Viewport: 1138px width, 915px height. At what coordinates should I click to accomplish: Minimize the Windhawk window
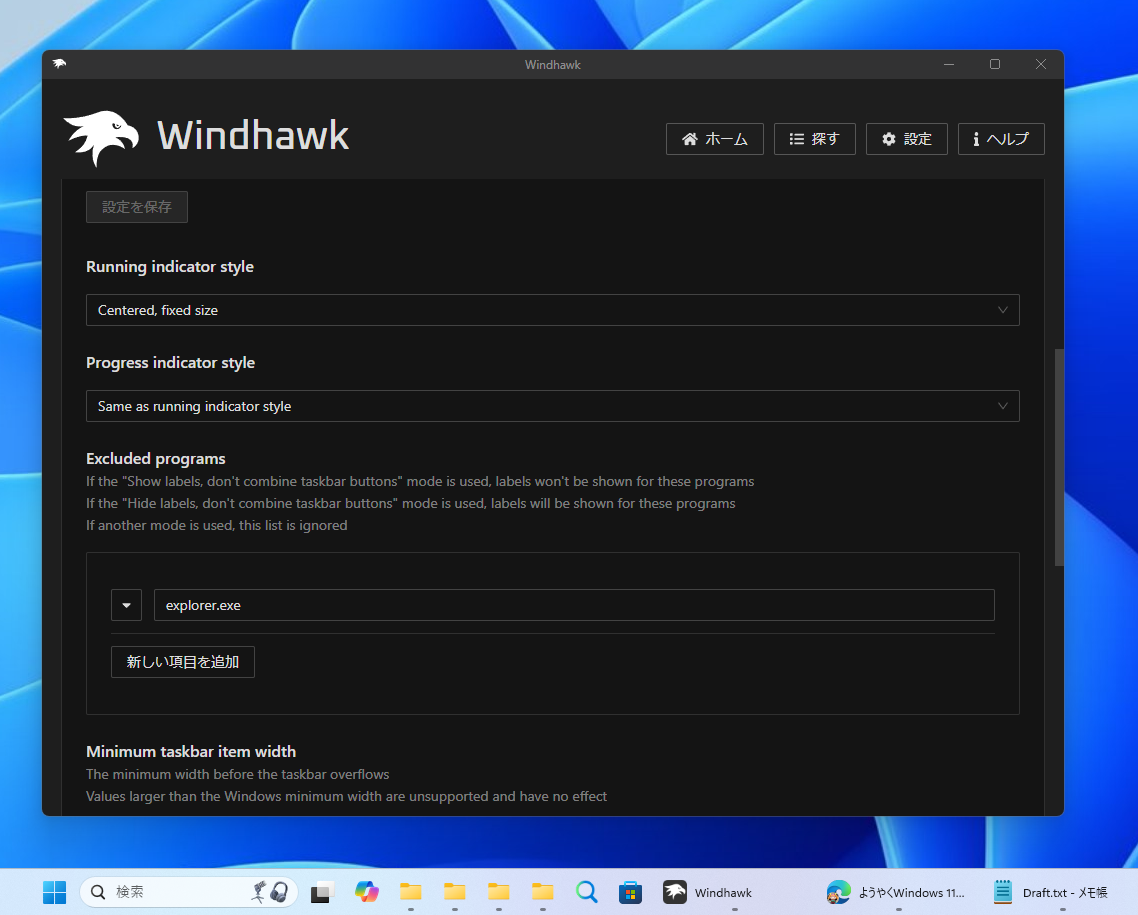point(949,64)
